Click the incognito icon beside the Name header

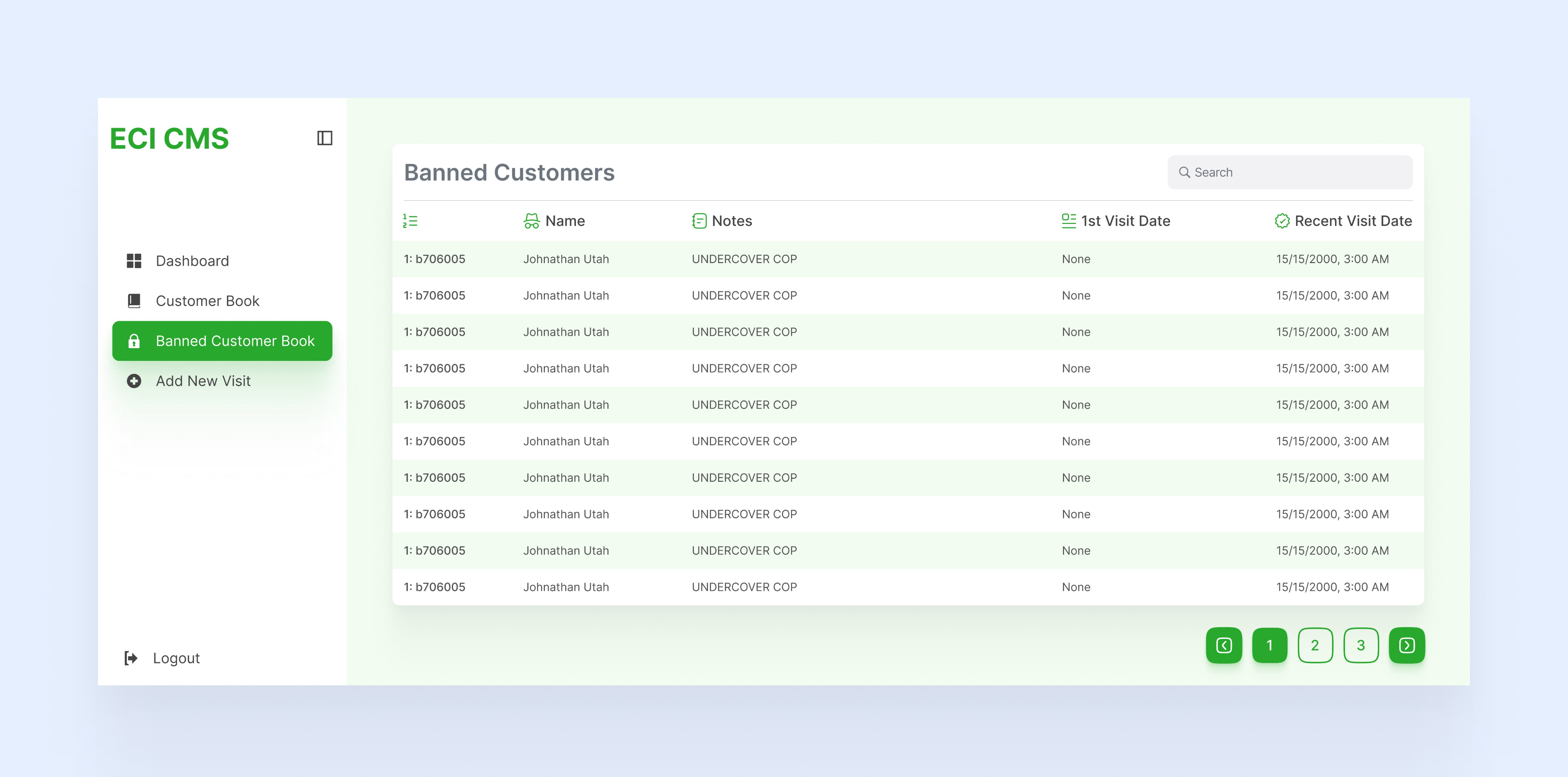(x=531, y=220)
